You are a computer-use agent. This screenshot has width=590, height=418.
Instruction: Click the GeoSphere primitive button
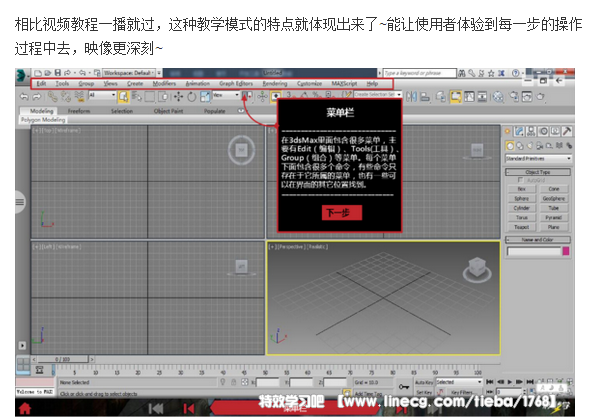click(x=554, y=199)
